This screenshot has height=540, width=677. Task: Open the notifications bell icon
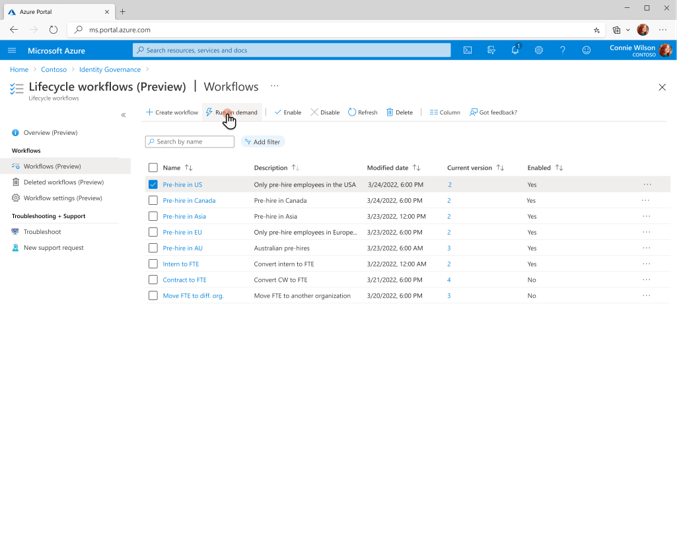click(x=515, y=50)
